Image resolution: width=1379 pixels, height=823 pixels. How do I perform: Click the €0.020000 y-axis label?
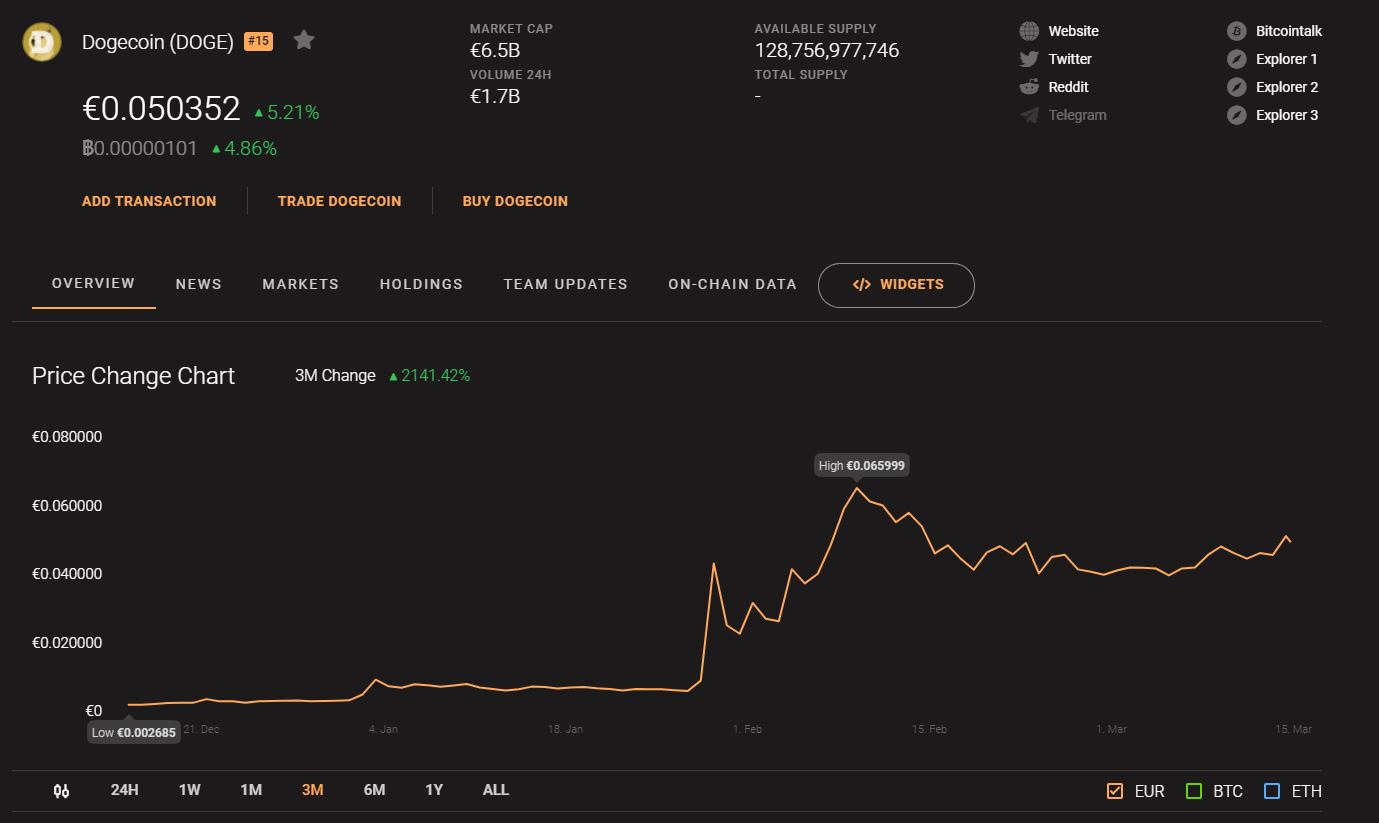click(67, 643)
